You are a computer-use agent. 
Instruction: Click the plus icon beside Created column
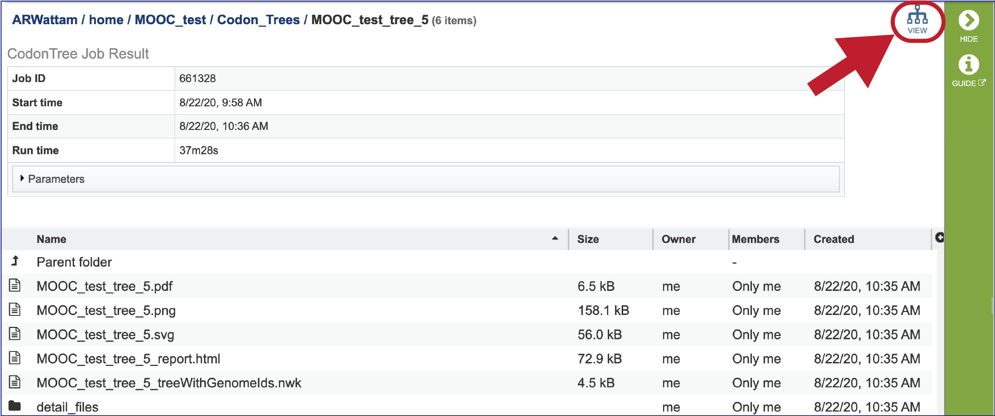point(940,237)
